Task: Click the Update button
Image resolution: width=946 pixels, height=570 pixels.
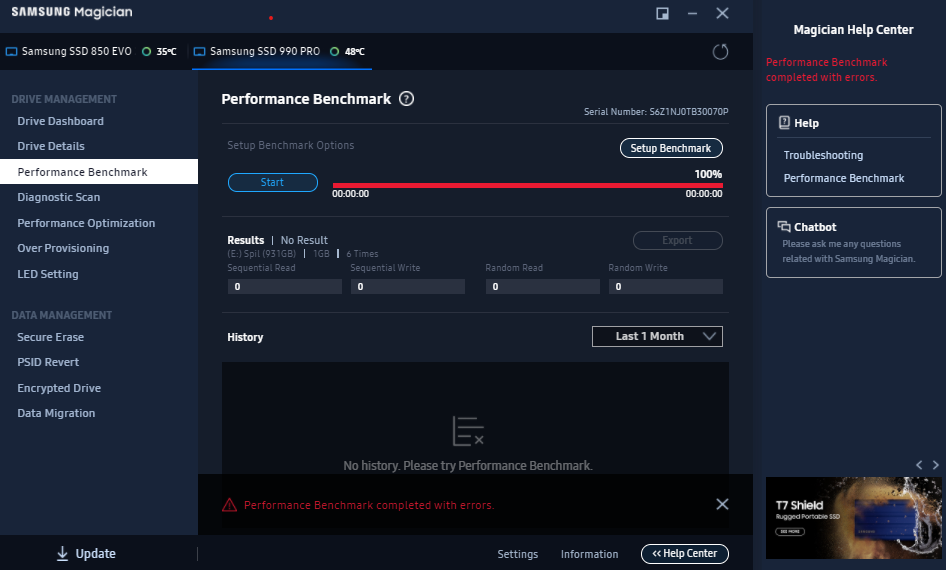Action: click(x=86, y=554)
